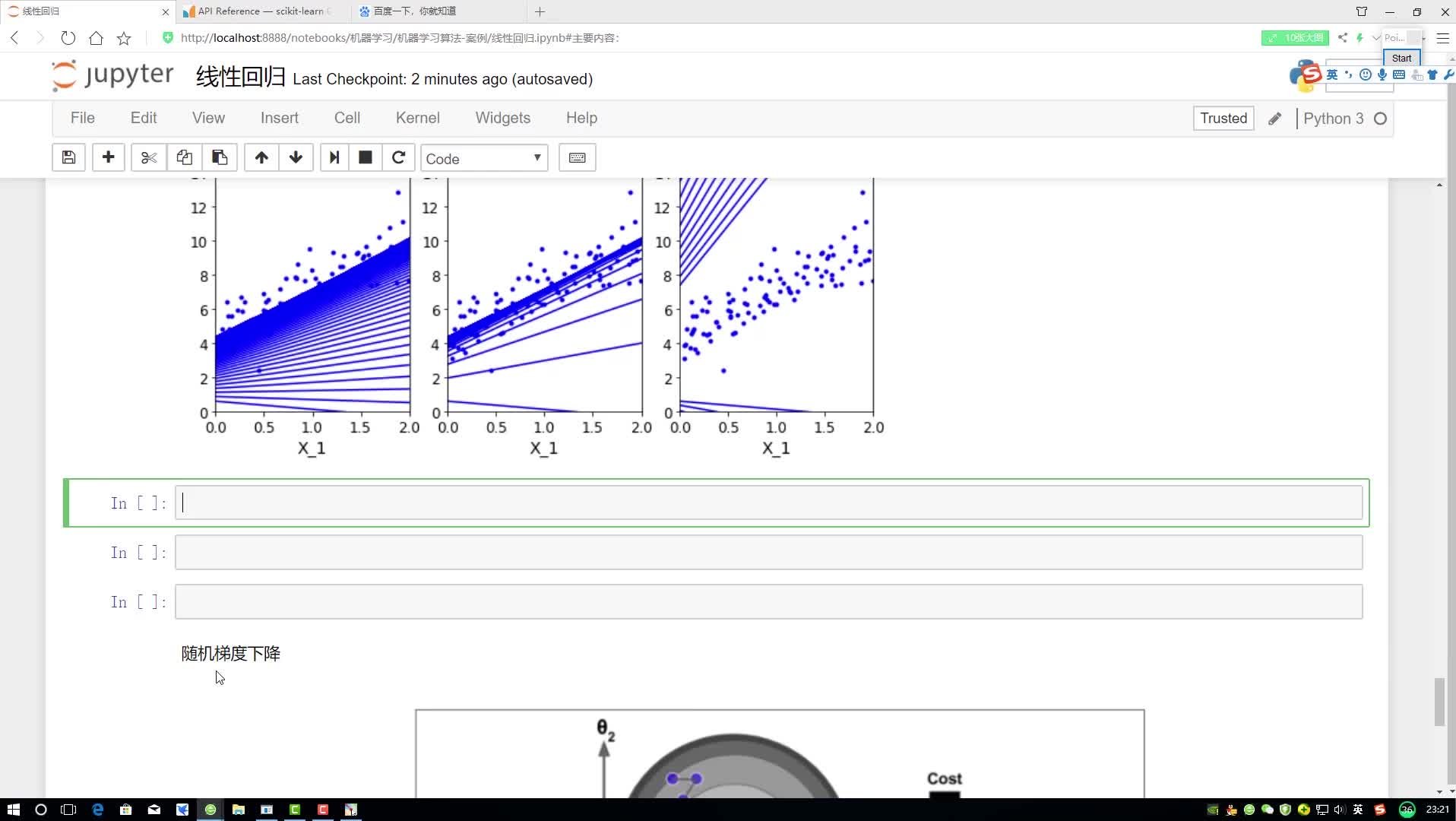Screen dimensions: 1456x821
Task: Open the Cell menu
Action: click(x=347, y=118)
